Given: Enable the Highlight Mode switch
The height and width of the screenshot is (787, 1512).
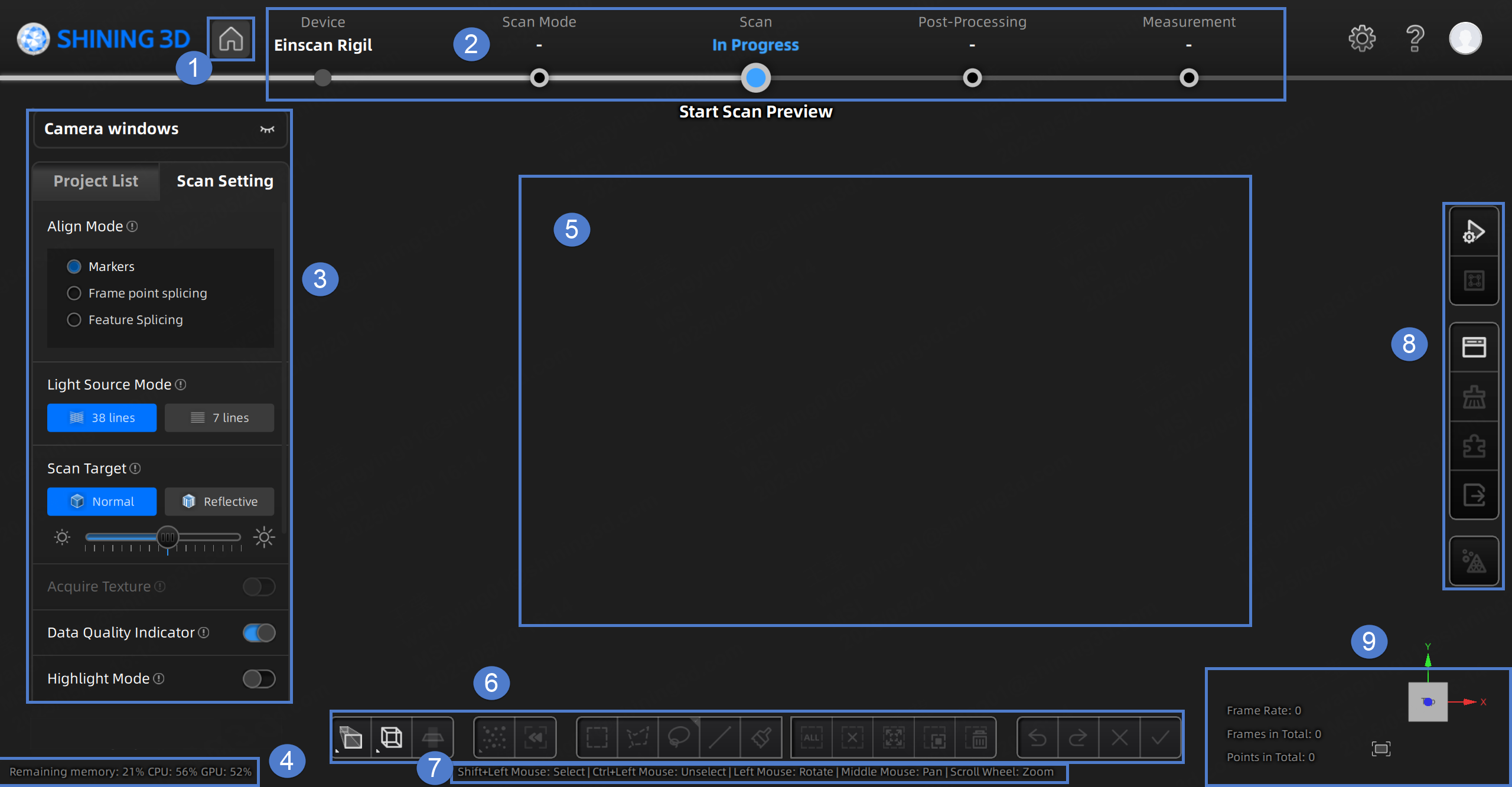Looking at the screenshot, I should pyautogui.click(x=259, y=679).
